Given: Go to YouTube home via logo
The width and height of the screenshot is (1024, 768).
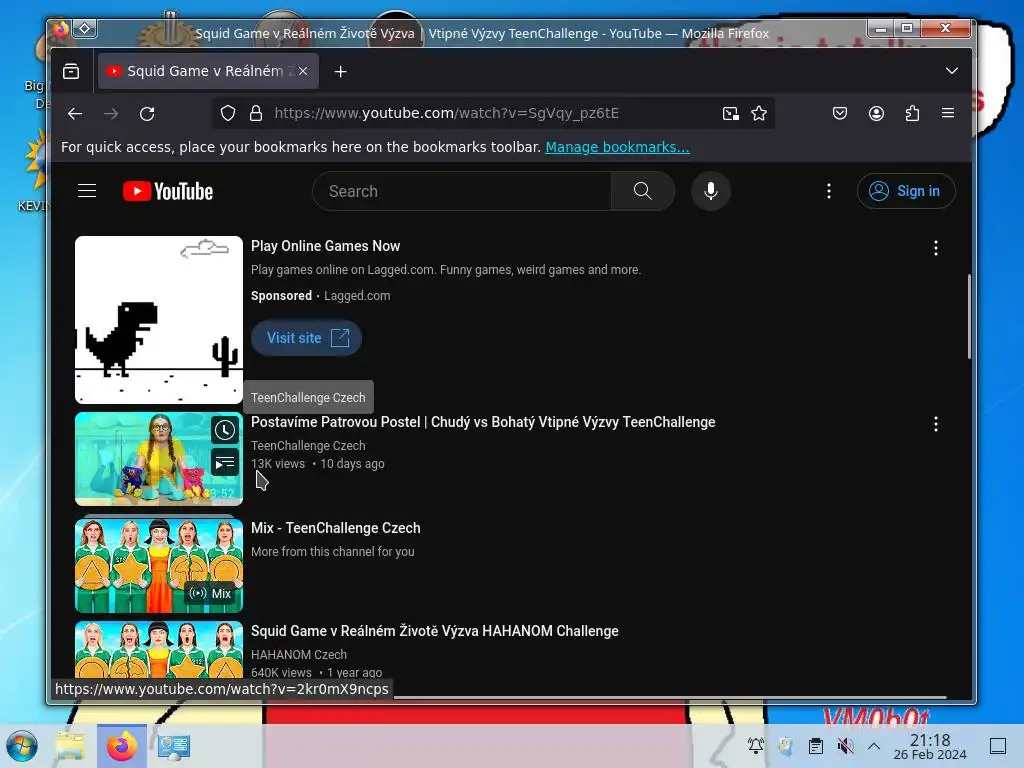Looking at the screenshot, I should point(168,191).
